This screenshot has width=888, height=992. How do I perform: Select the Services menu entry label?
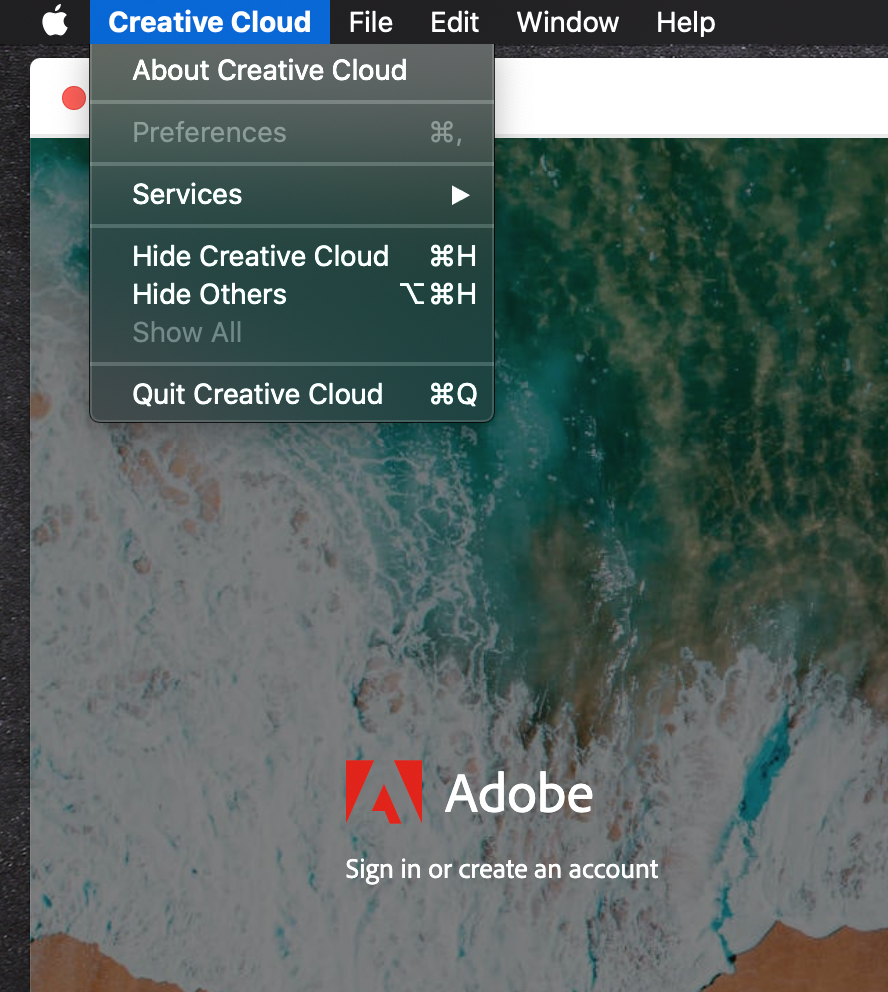click(187, 195)
